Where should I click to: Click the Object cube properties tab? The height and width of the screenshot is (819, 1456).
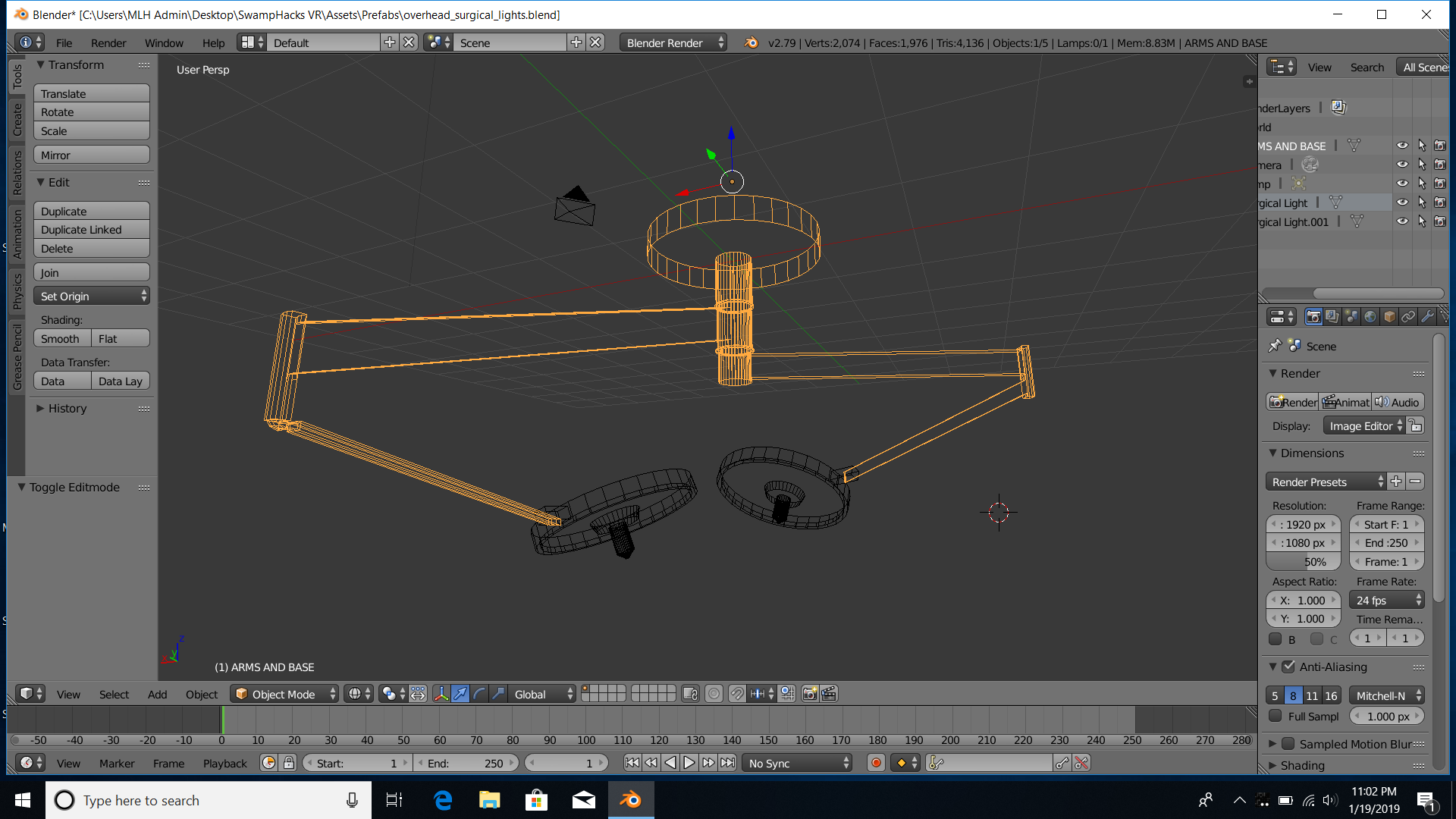pyautogui.click(x=1389, y=317)
